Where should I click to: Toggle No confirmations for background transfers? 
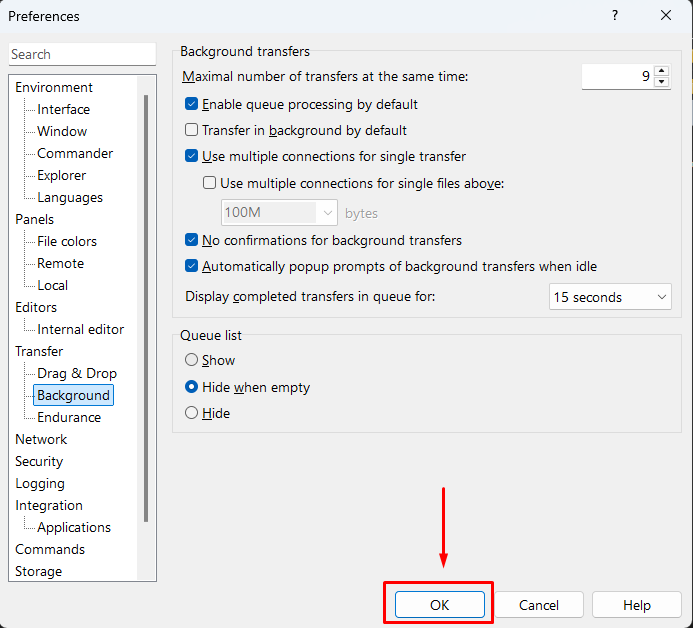[x=192, y=240]
